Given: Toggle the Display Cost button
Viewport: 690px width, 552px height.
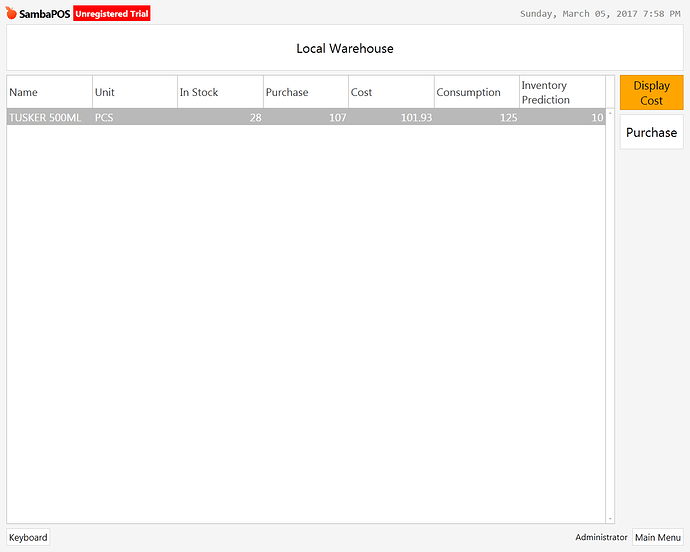Looking at the screenshot, I should (x=651, y=93).
